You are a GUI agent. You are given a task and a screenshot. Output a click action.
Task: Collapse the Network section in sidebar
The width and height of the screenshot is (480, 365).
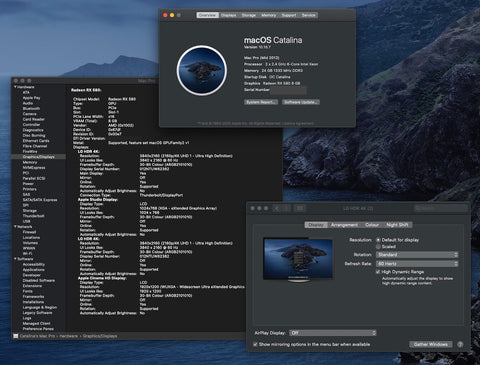[x=15, y=227]
